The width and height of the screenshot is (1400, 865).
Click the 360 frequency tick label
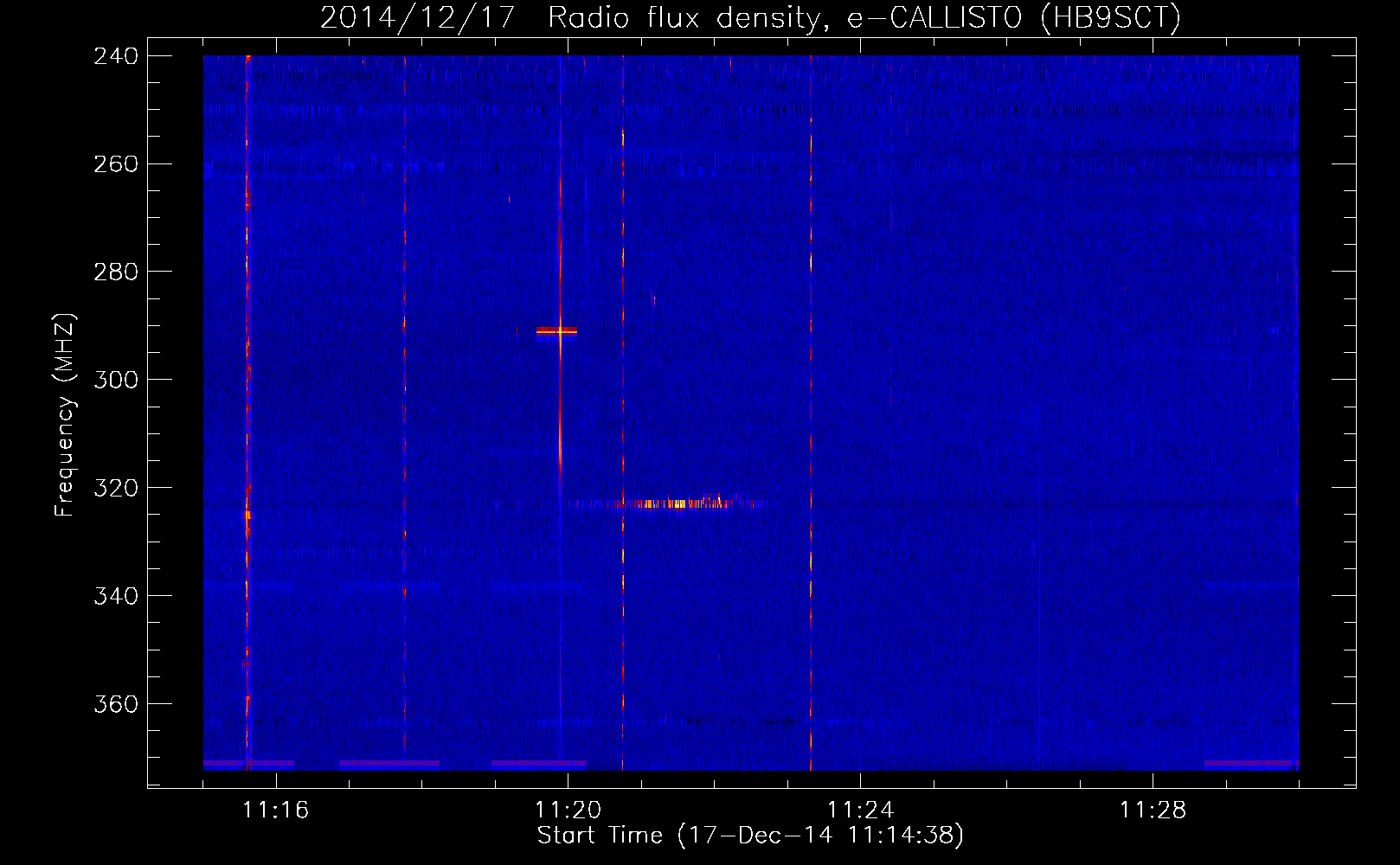click(116, 705)
